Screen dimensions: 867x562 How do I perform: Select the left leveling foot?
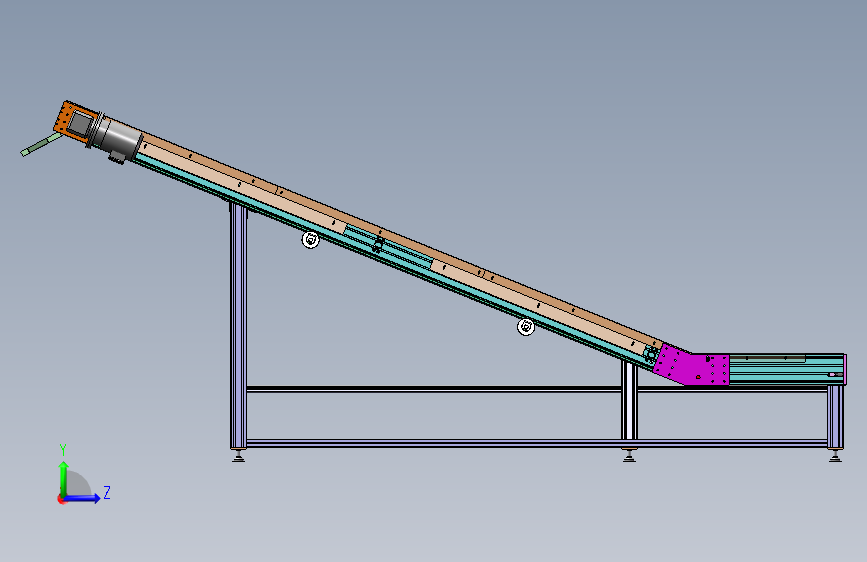point(238,455)
